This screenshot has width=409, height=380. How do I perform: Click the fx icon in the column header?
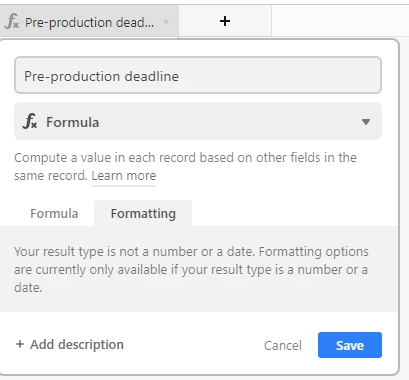click(x=12, y=22)
